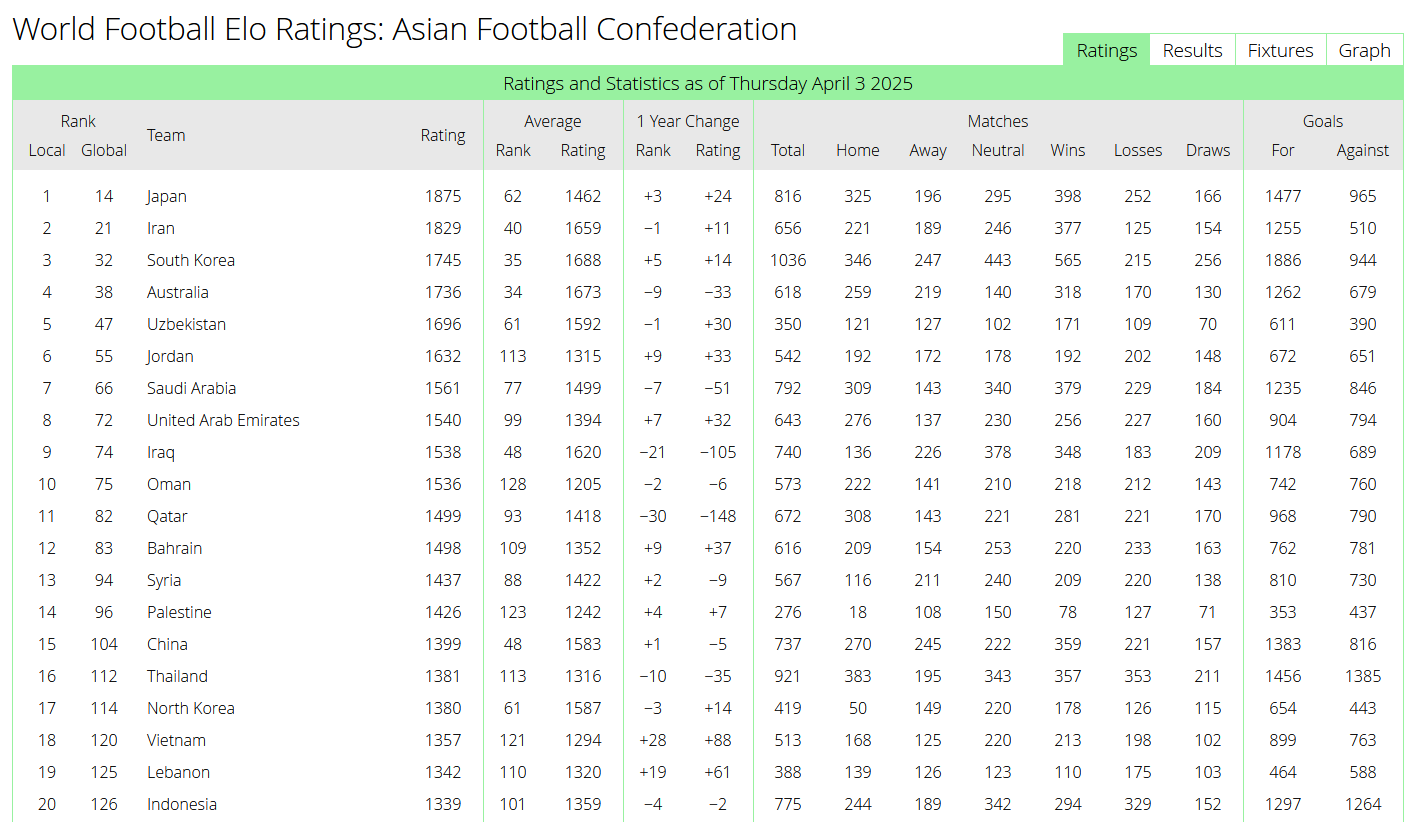Click Lebanon's rating change +61
Screen dimensions: 1417x822
pyautogui.click(x=718, y=772)
